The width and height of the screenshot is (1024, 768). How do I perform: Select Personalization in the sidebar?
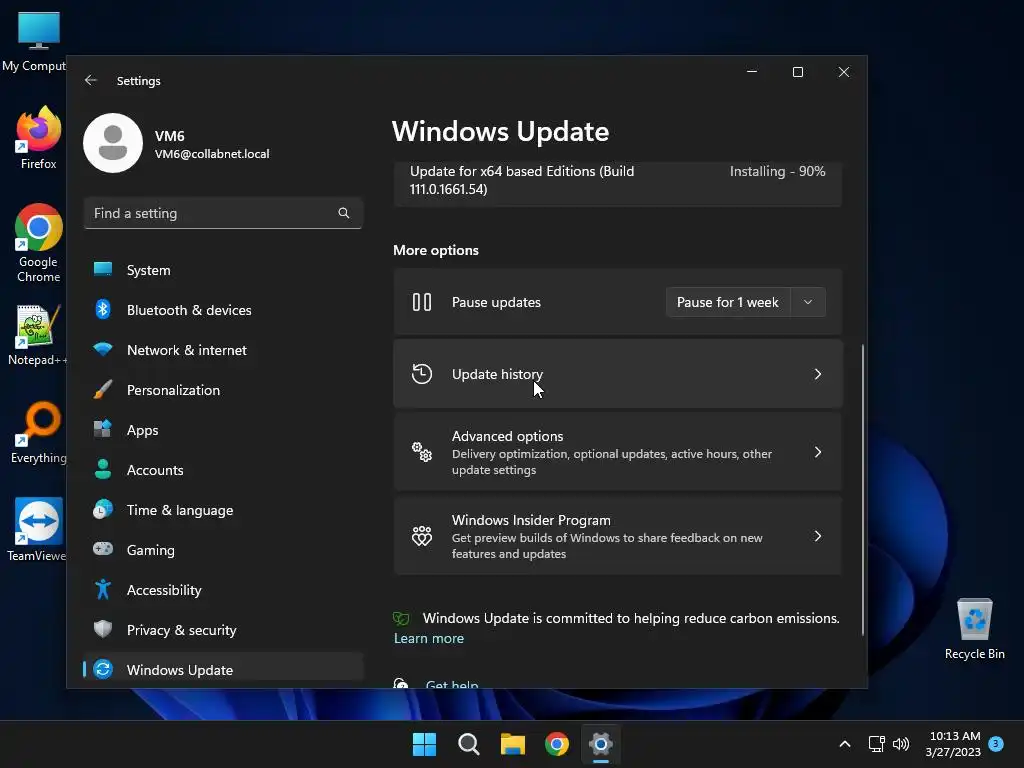coord(223,390)
